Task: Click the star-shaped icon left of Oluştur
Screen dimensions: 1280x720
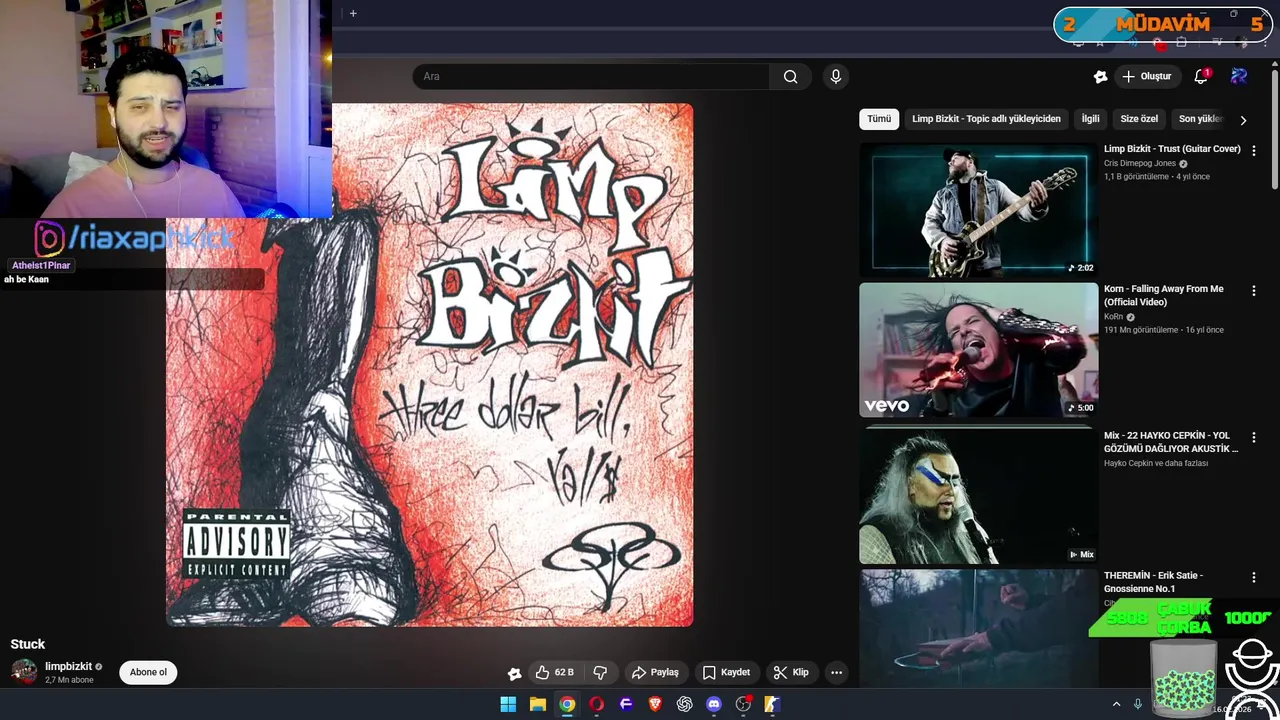Action: click(x=1100, y=77)
